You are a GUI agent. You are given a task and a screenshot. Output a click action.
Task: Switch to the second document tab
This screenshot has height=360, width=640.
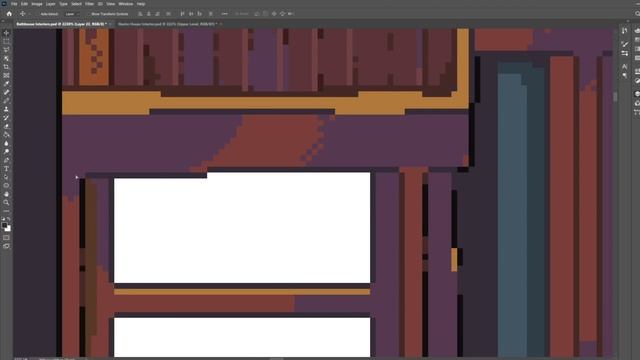tap(167, 24)
